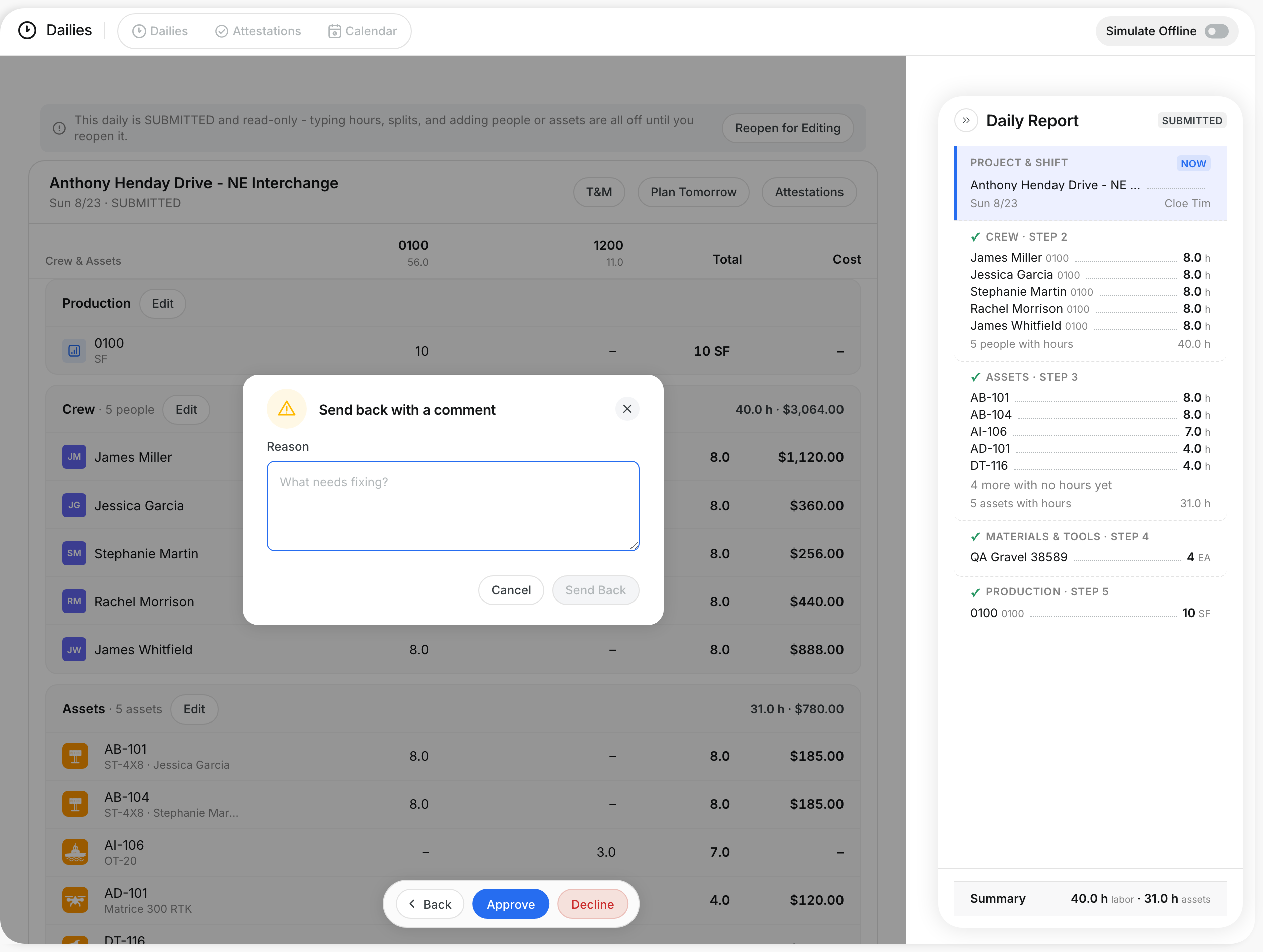Approve the daily report
Viewport: 1263px width, 952px height.
510,904
